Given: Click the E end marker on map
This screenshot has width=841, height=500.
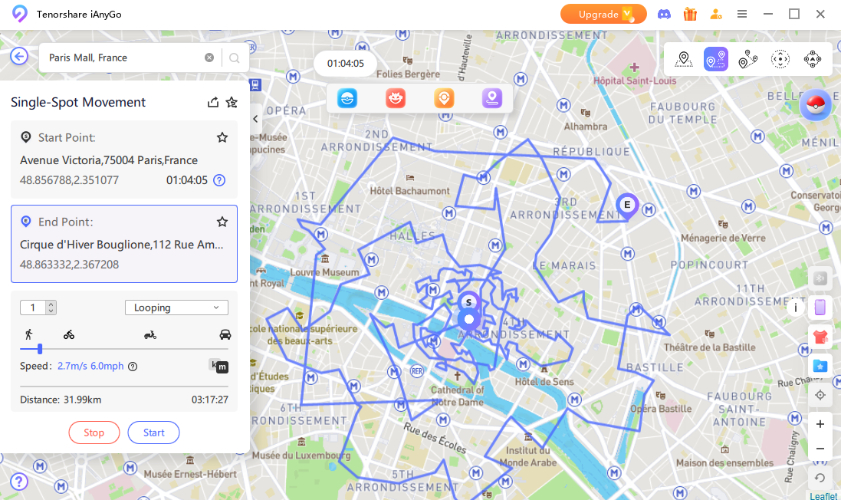Looking at the screenshot, I should [626, 206].
